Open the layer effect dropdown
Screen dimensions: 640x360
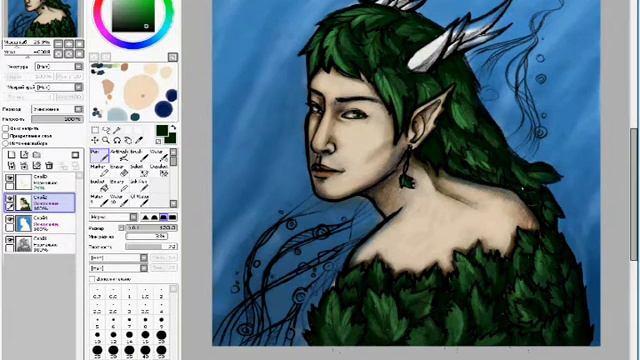[59, 87]
